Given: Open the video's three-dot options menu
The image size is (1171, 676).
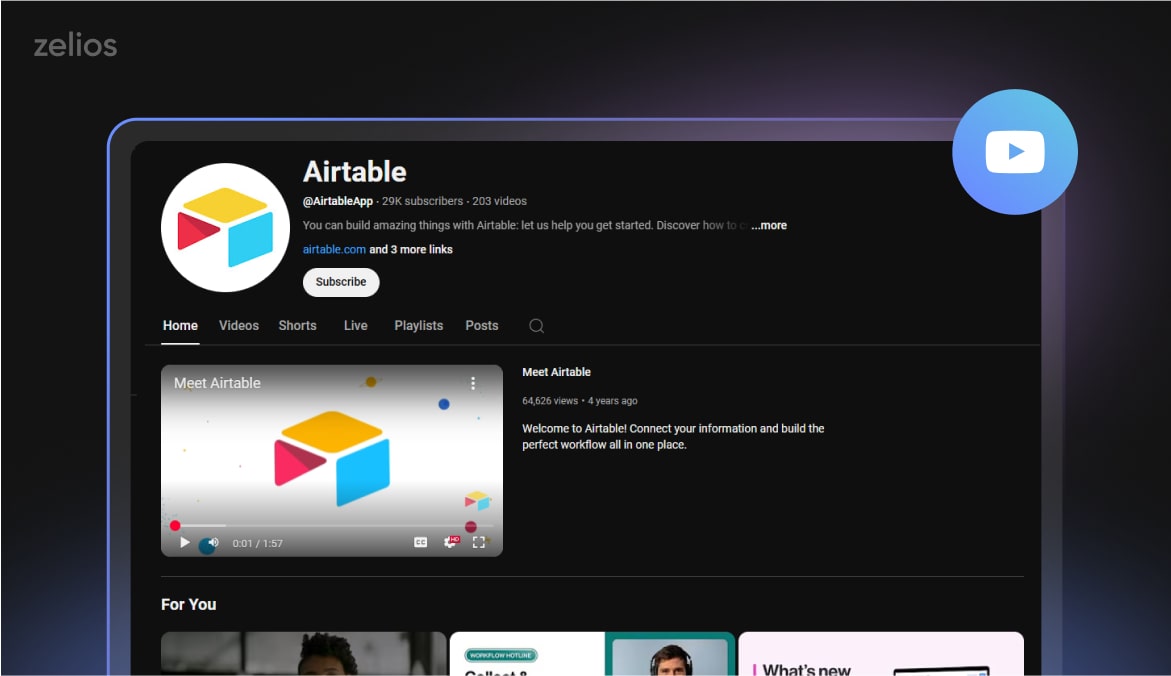Looking at the screenshot, I should click(473, 383).
